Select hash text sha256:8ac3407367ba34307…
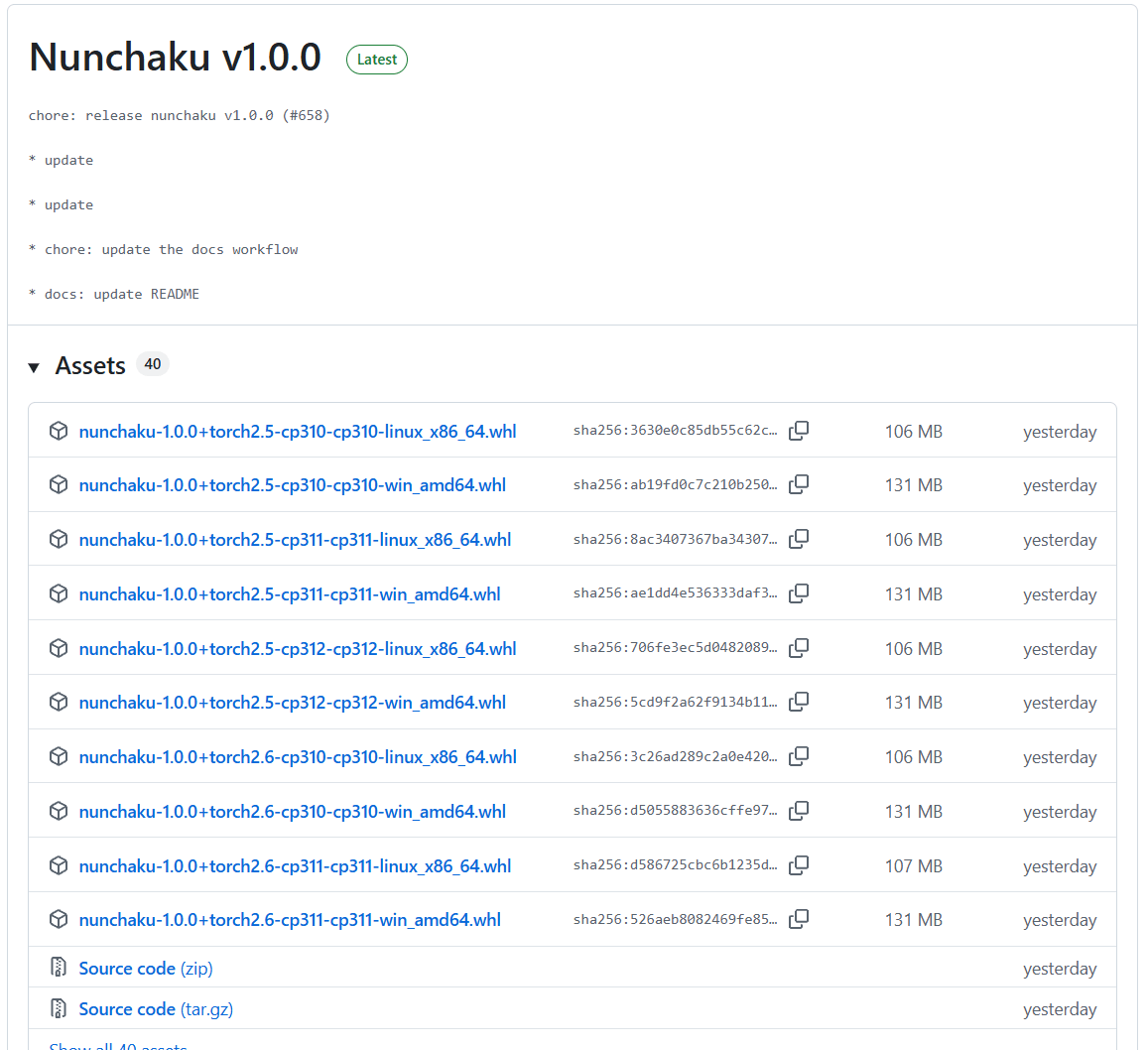1148x1050 pixels. pyautogui.click(x=675, y=539)
